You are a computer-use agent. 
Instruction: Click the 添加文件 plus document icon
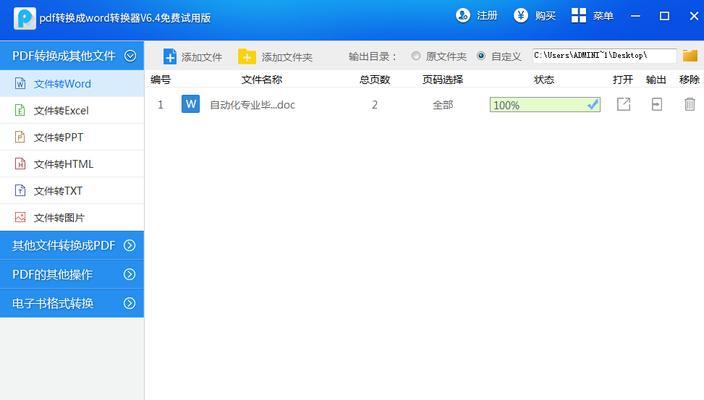tap(169, 57)
